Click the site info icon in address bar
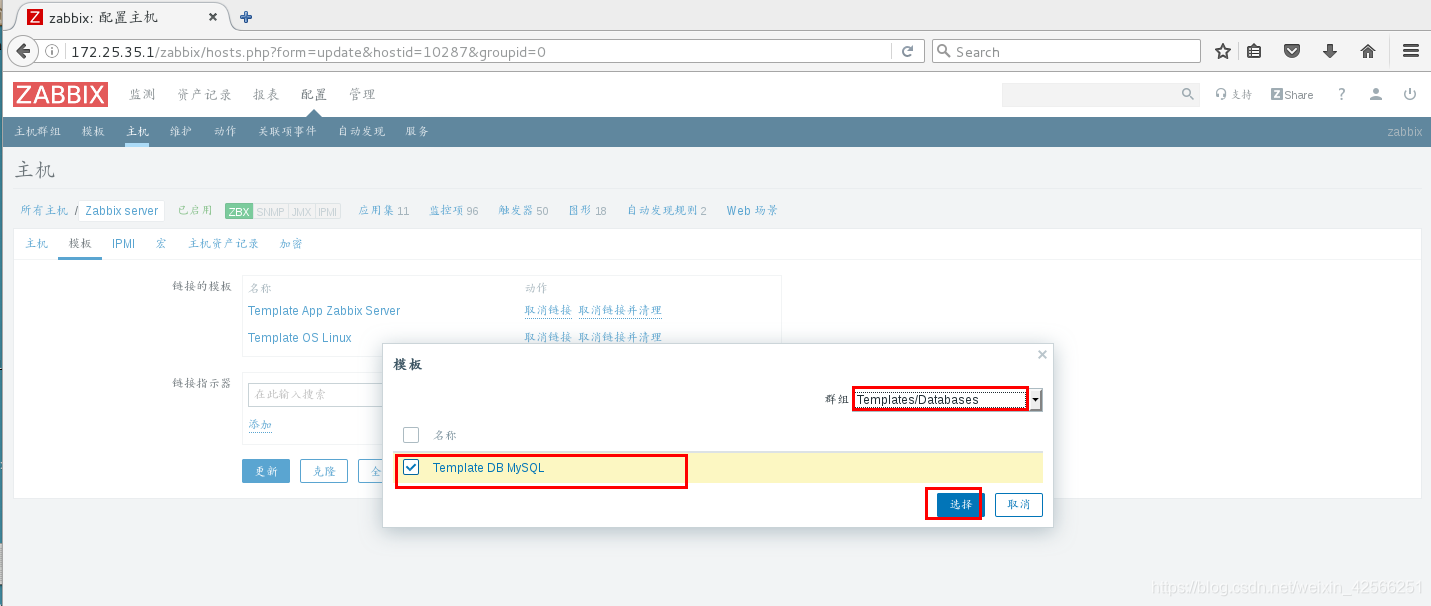Image resolution: width=1431 pixels, height=606 pixels. [53, 52]
